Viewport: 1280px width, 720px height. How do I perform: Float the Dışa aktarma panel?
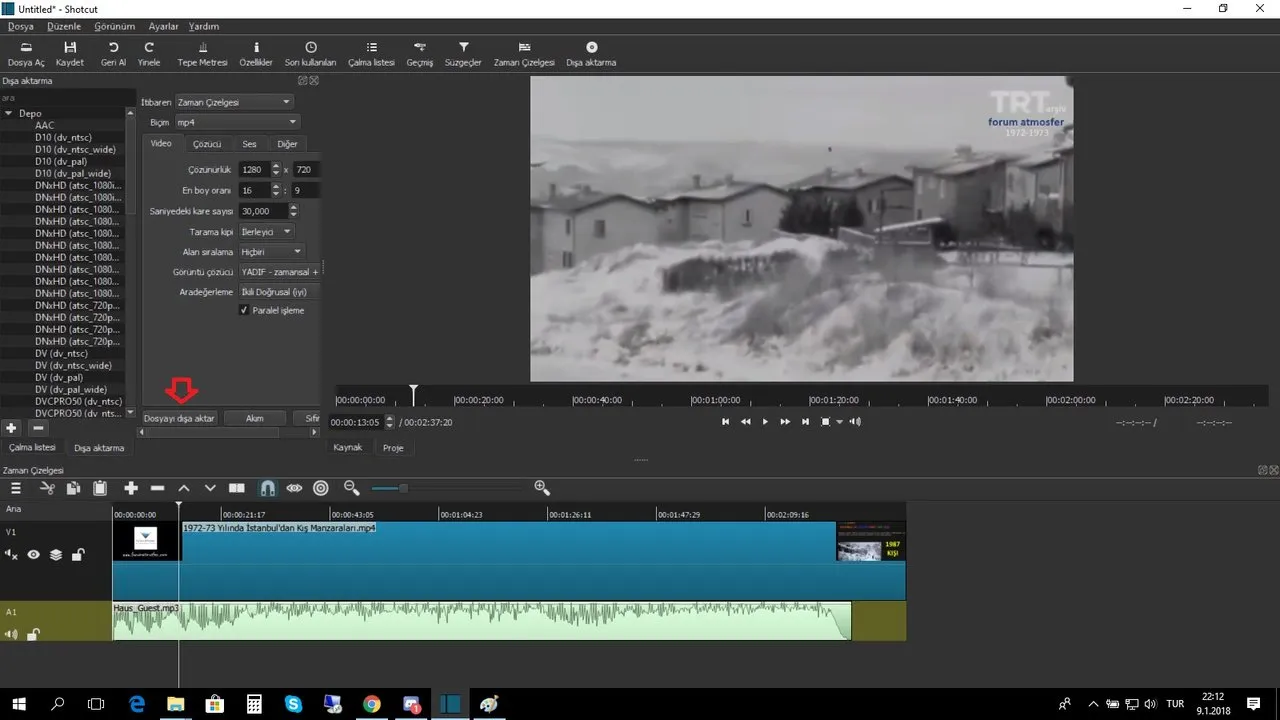tap(303, 81)
